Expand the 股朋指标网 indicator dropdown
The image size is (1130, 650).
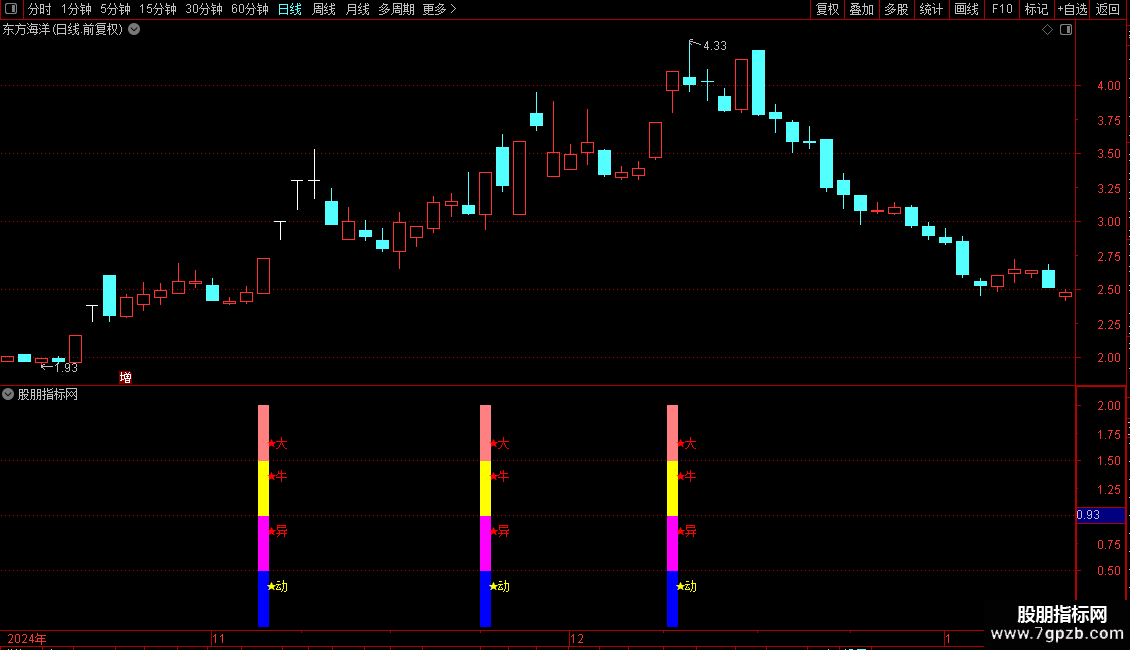[8, 394]
